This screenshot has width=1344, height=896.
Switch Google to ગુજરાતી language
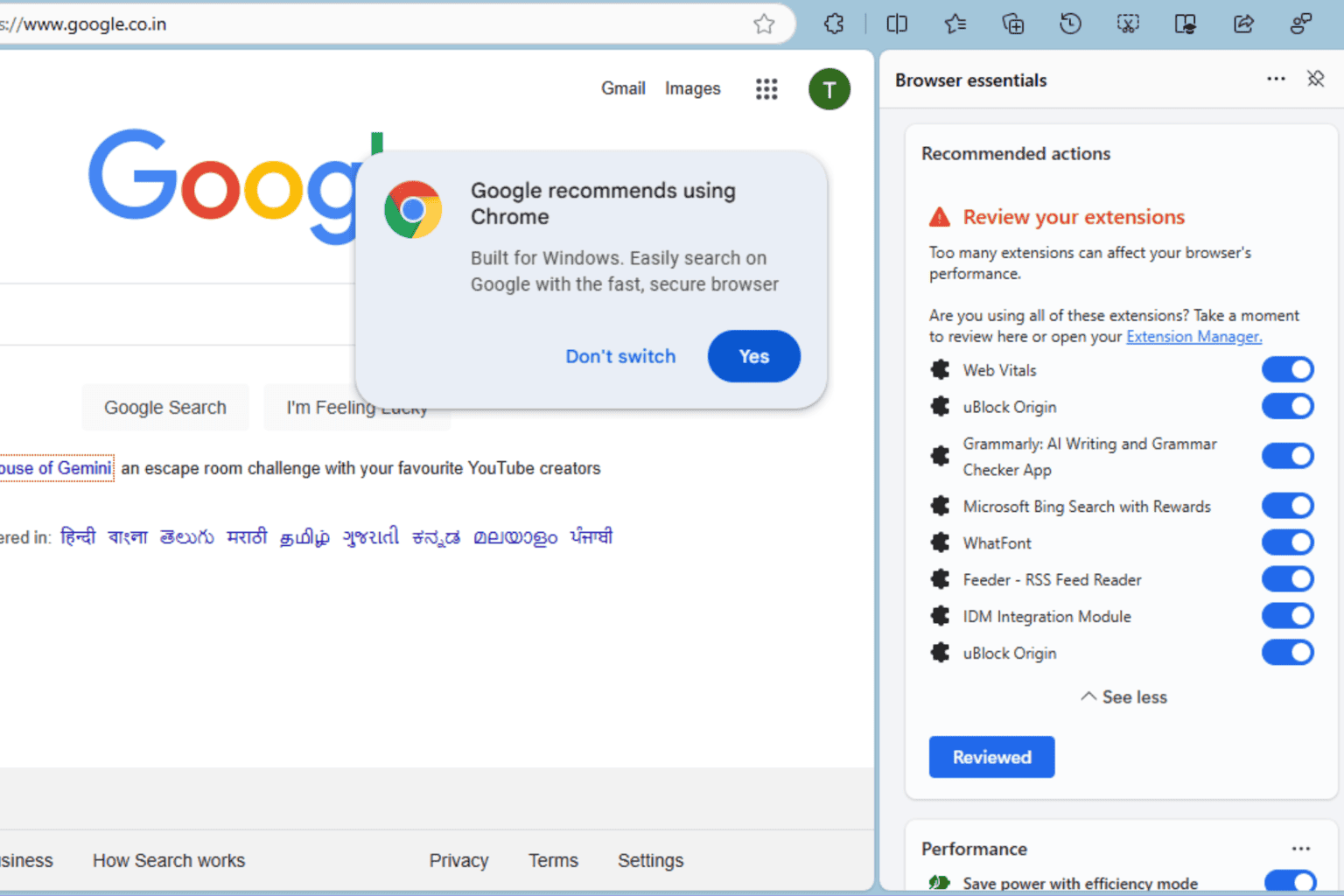tap(370, 536)
